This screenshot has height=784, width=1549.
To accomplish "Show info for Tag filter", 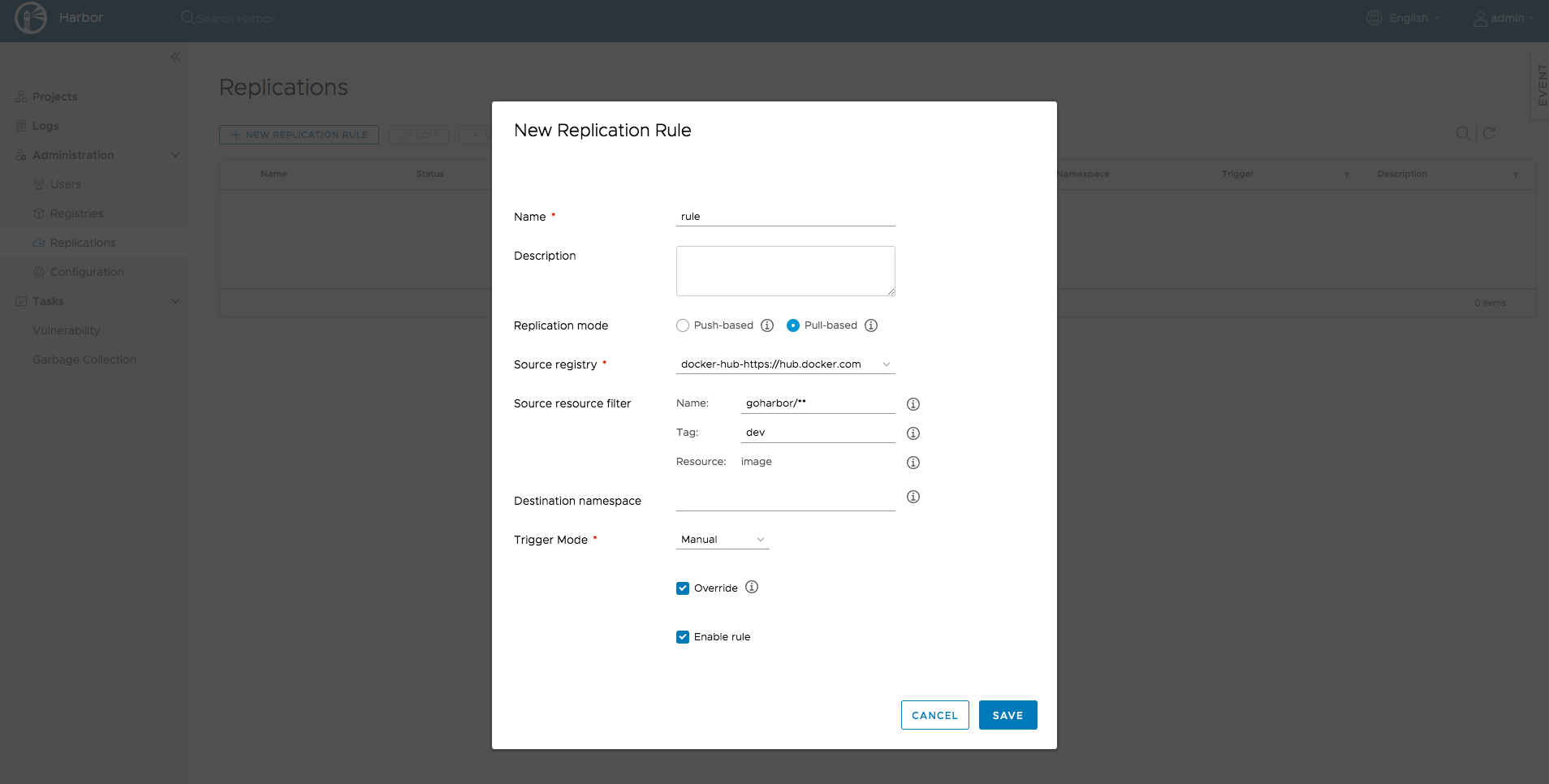I will tap(913, 433).
